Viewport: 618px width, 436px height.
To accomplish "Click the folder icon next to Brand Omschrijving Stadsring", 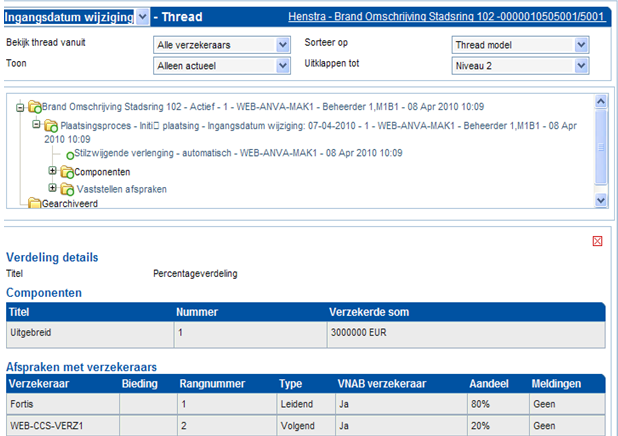I will click(x=34, y=106).
